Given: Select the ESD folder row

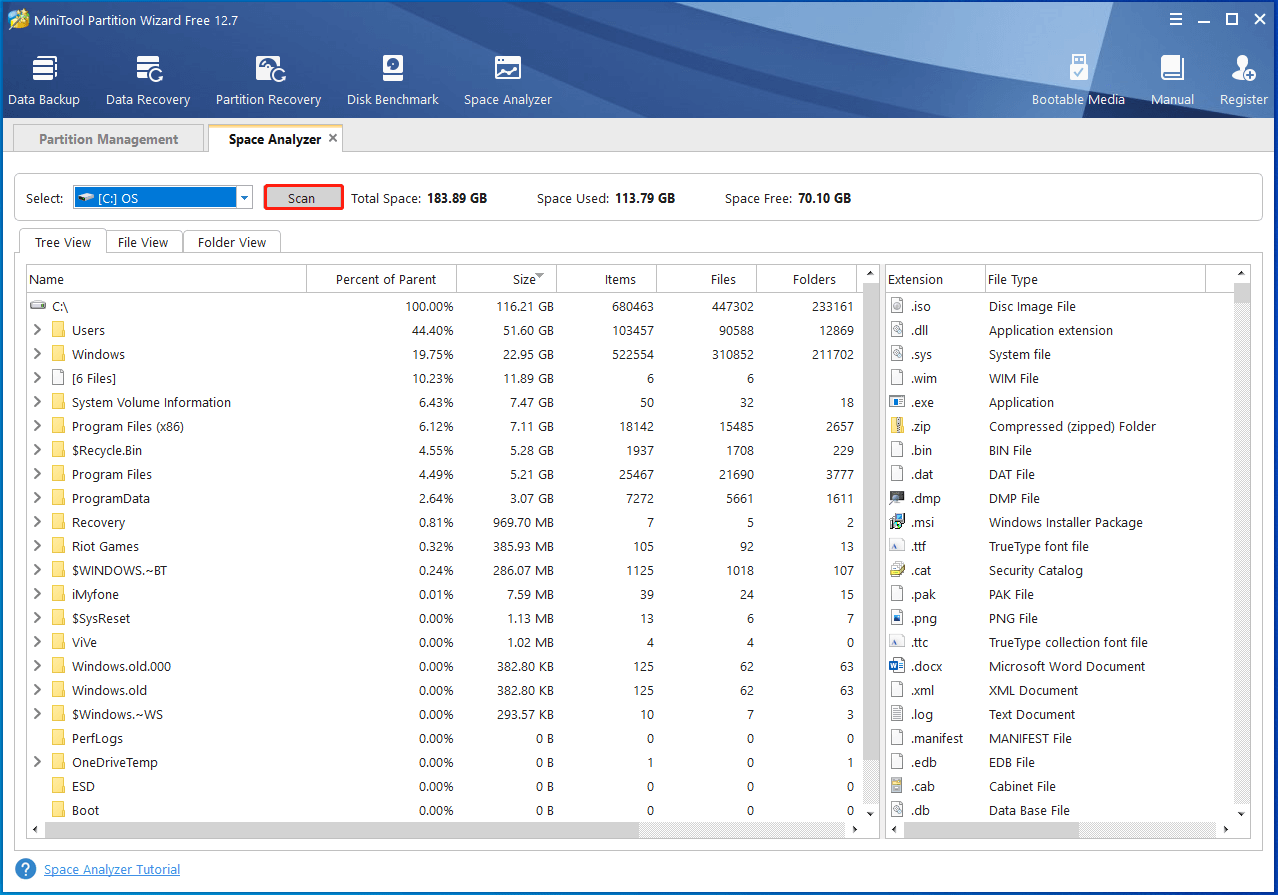Looking at the screenshot, I should 444,786.
